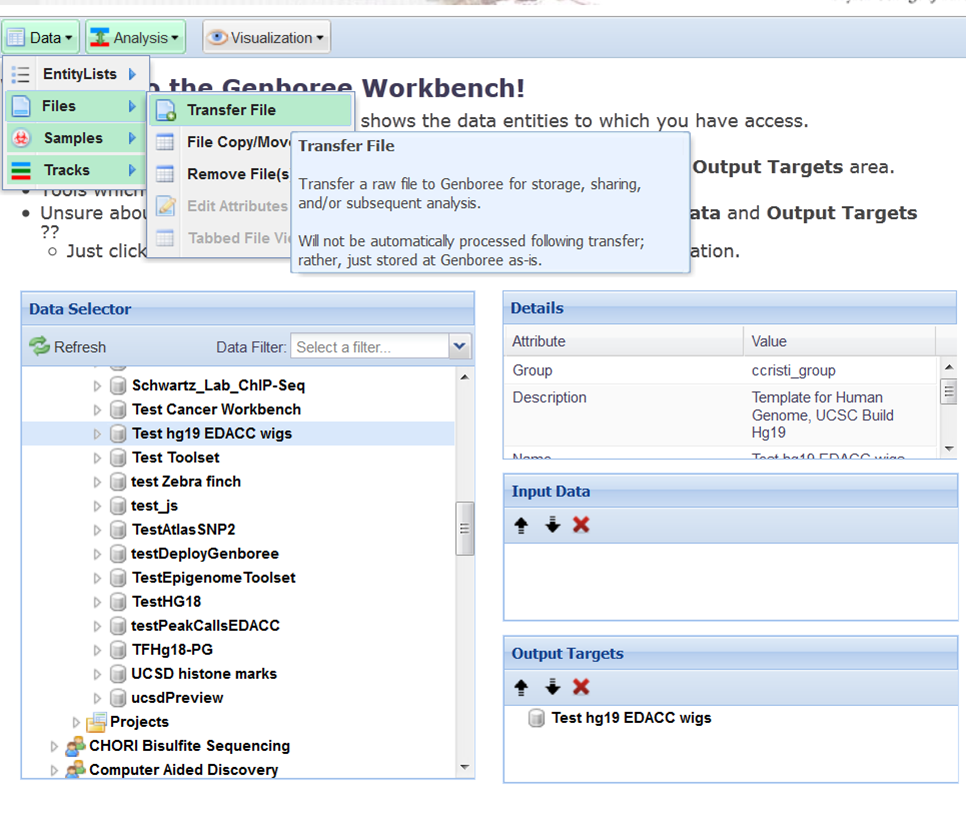Select Transfer File menu item
966x826 pixels.
[x=231, y=110]
